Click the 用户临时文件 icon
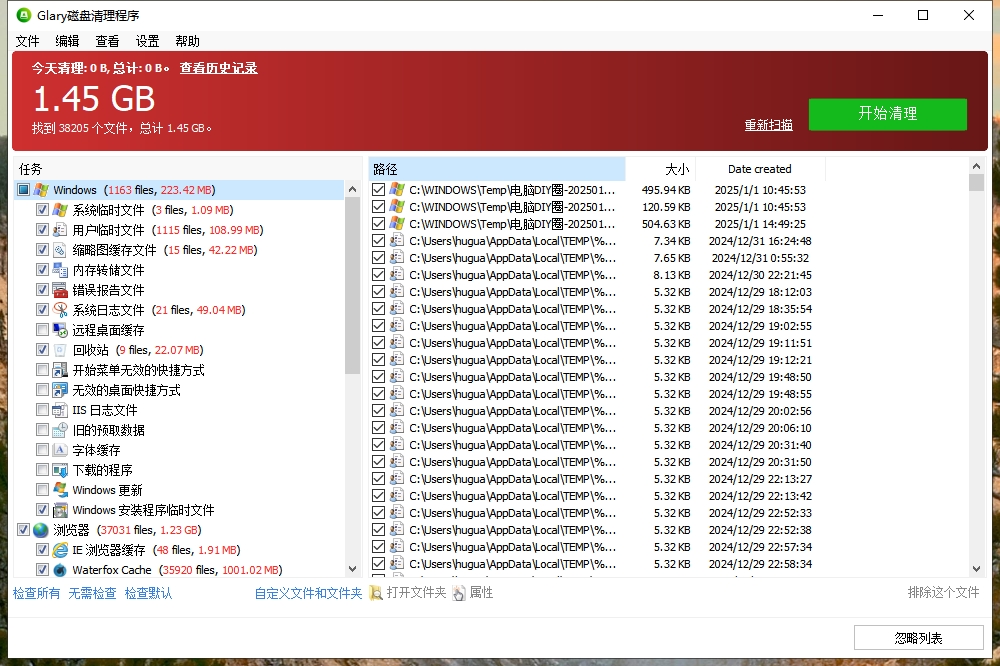This screenshot has width=1000, height=666. (61, 230)
